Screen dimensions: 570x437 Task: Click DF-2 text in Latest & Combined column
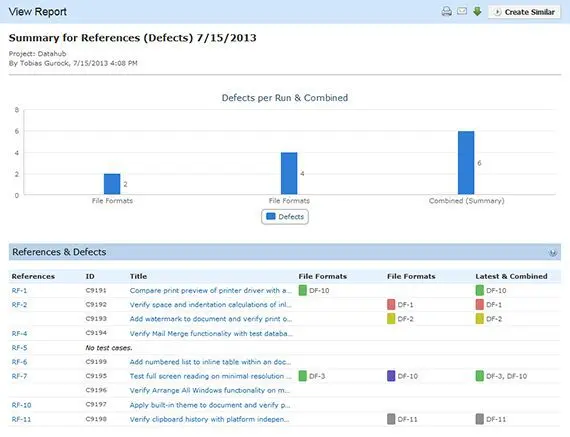[x=494, y=319]
